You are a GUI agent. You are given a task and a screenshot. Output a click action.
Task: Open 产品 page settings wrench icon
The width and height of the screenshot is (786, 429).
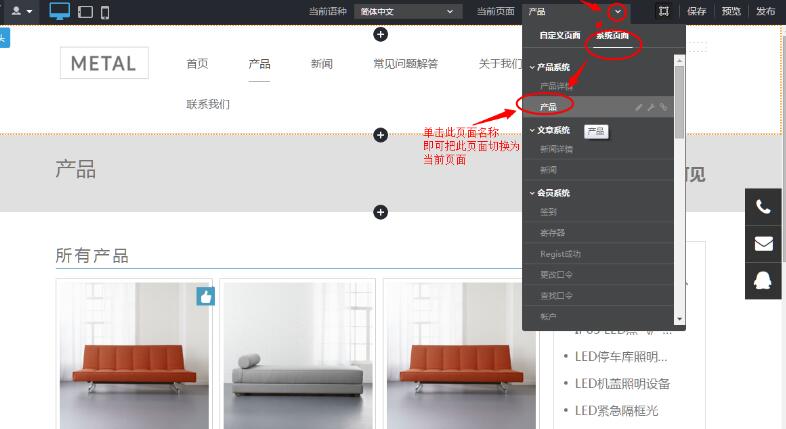point(651,107)
